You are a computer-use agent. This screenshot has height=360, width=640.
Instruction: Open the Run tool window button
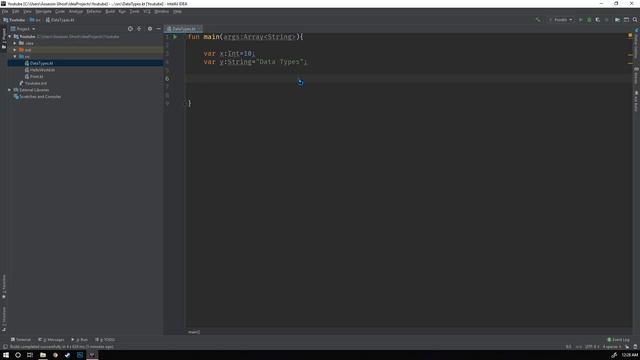coord(80,340)
